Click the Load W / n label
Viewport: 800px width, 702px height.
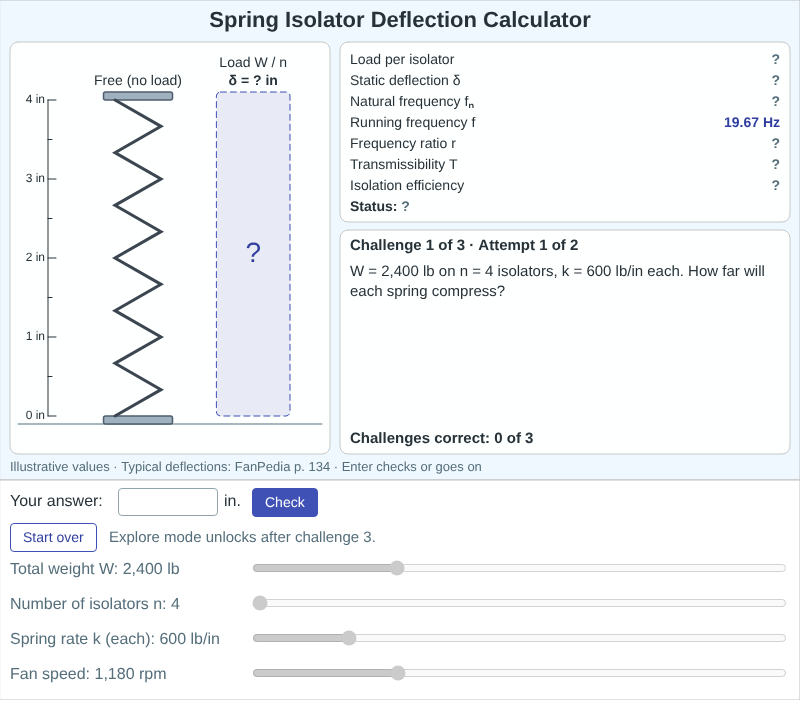[253, 62]
